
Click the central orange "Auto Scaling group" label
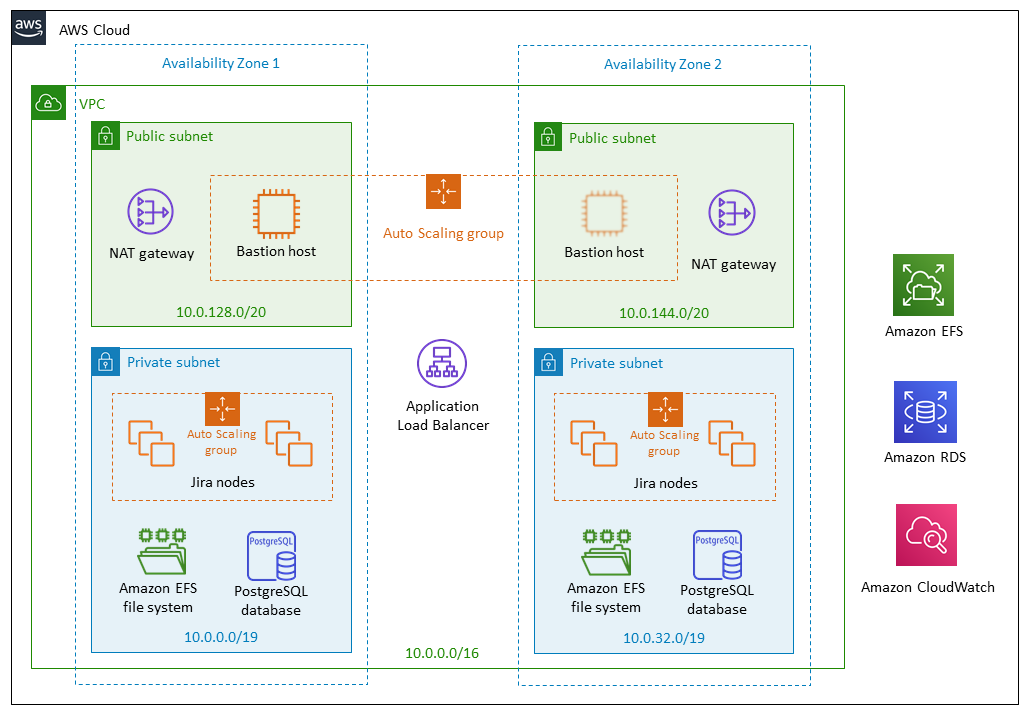click(443, 233)
